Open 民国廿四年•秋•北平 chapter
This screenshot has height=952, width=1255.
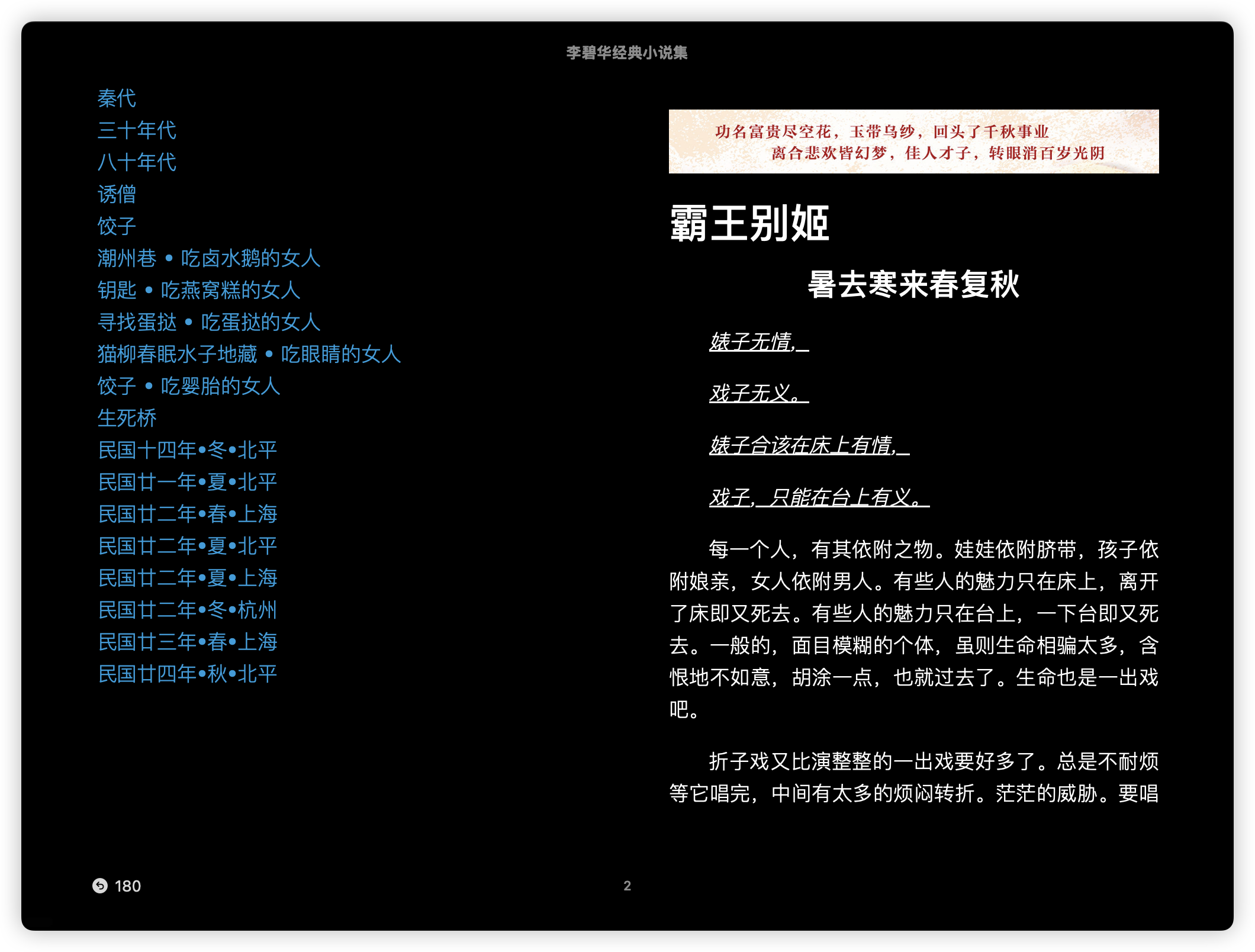click(x=188, y=674)
